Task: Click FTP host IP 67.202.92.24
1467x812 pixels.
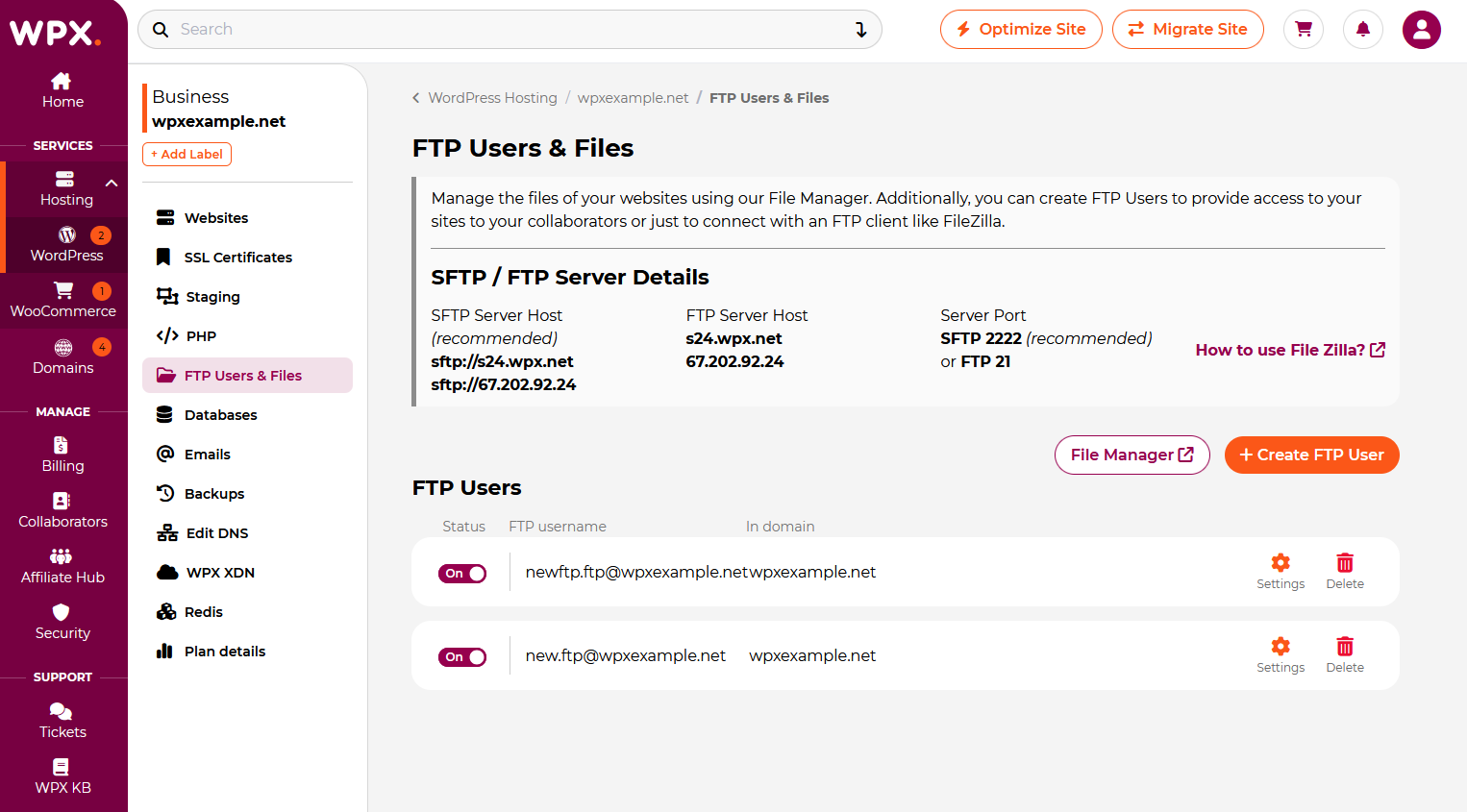Action: point(734,361)
